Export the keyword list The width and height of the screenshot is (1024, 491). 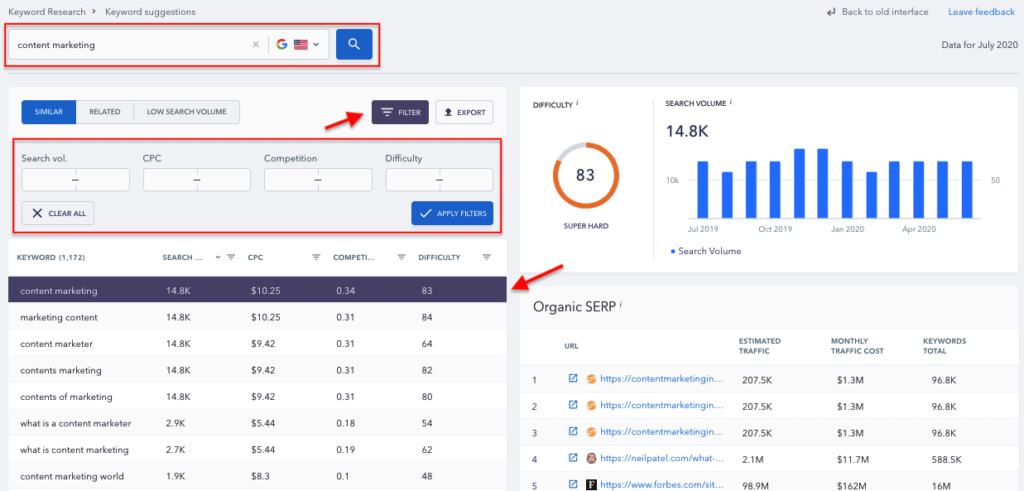[x=464, y=112]
